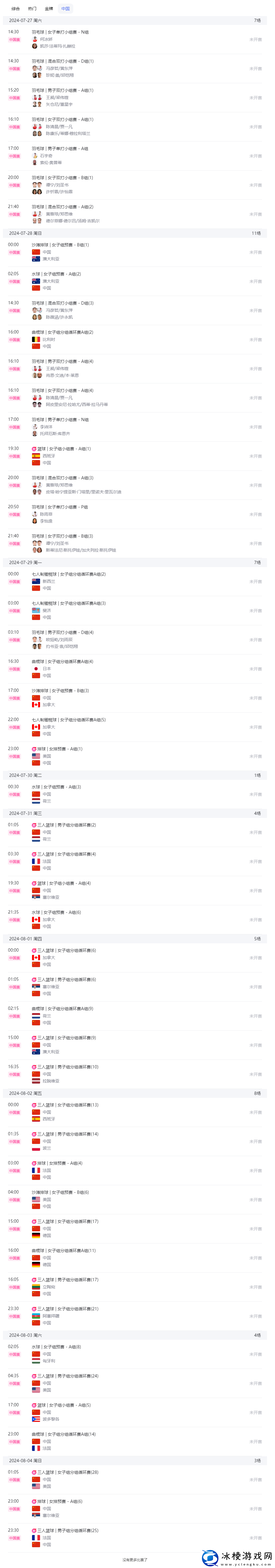Switch to the 综合 tab
Screen dimensions: 275x1568
pos(16,9)
